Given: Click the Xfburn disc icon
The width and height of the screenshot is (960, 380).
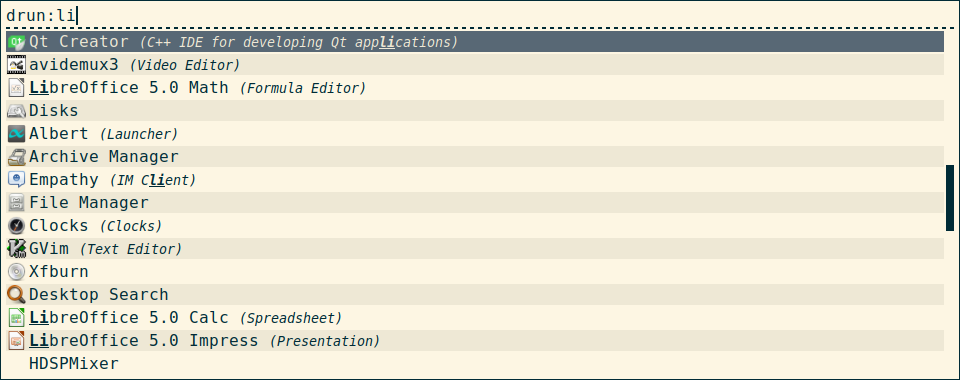Looking at the screenshot, I should (16, 272).
